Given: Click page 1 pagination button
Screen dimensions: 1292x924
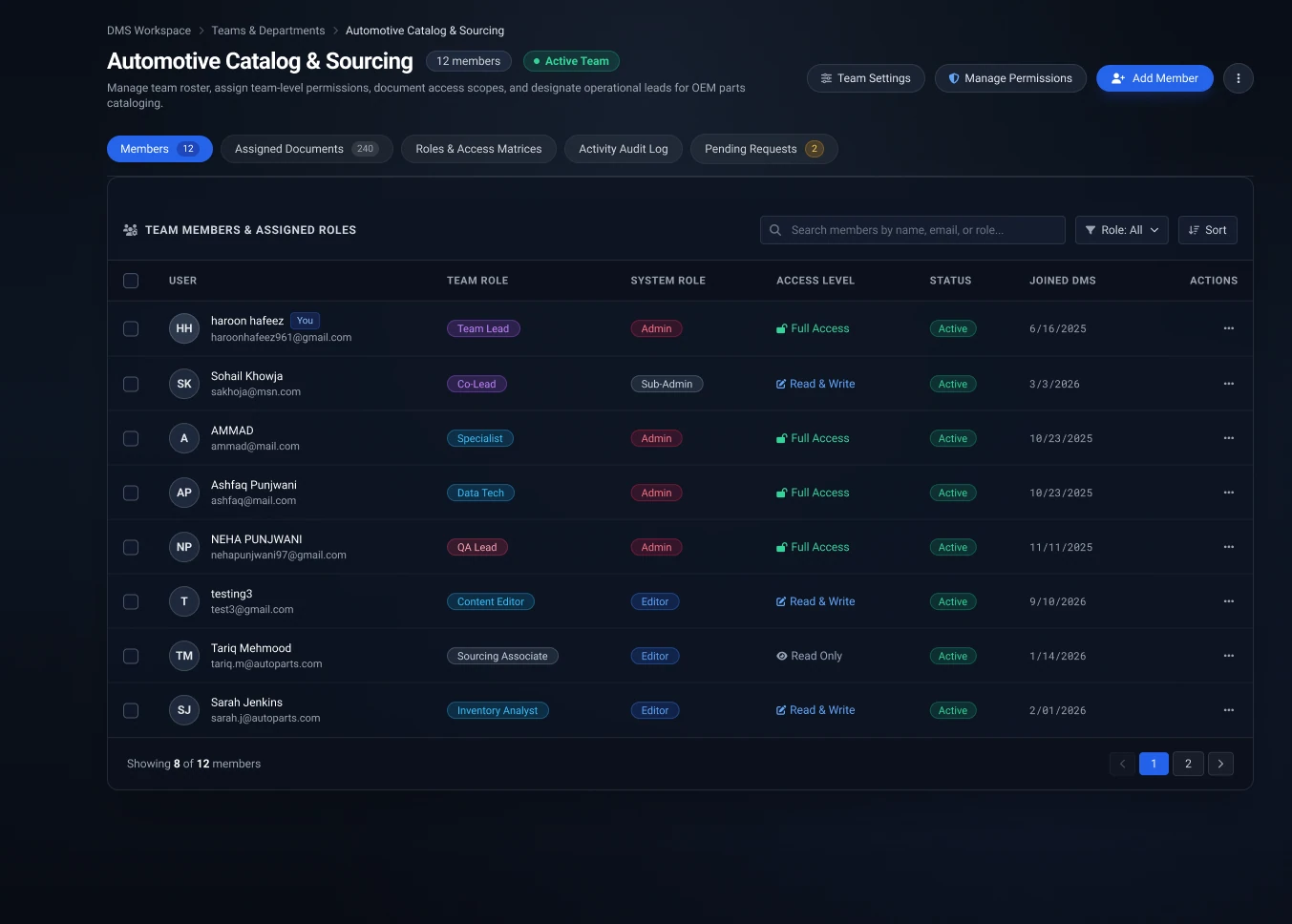Looking at the screenshot, I should [1154, 764].
